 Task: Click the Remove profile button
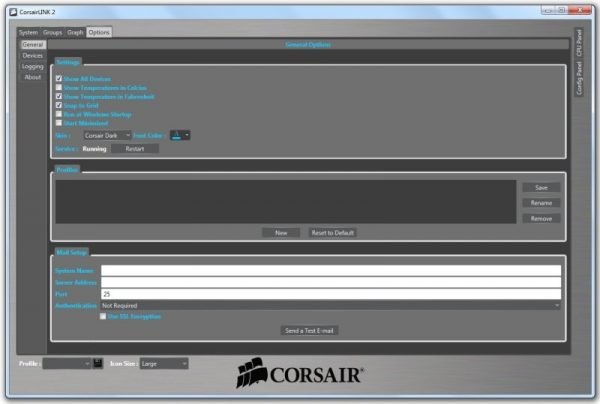pos(541,218)
